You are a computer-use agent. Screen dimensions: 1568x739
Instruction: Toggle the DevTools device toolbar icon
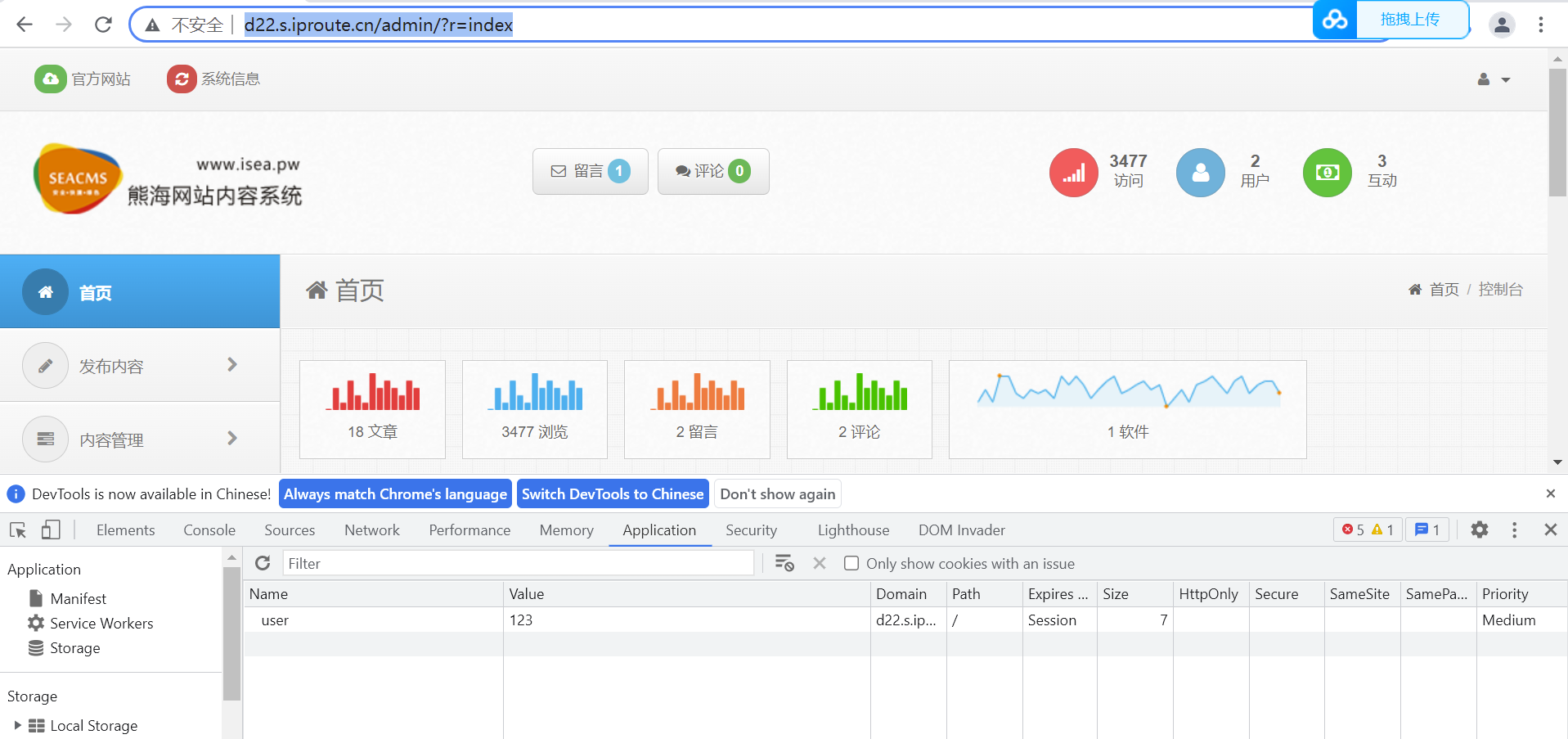[51, 529]
